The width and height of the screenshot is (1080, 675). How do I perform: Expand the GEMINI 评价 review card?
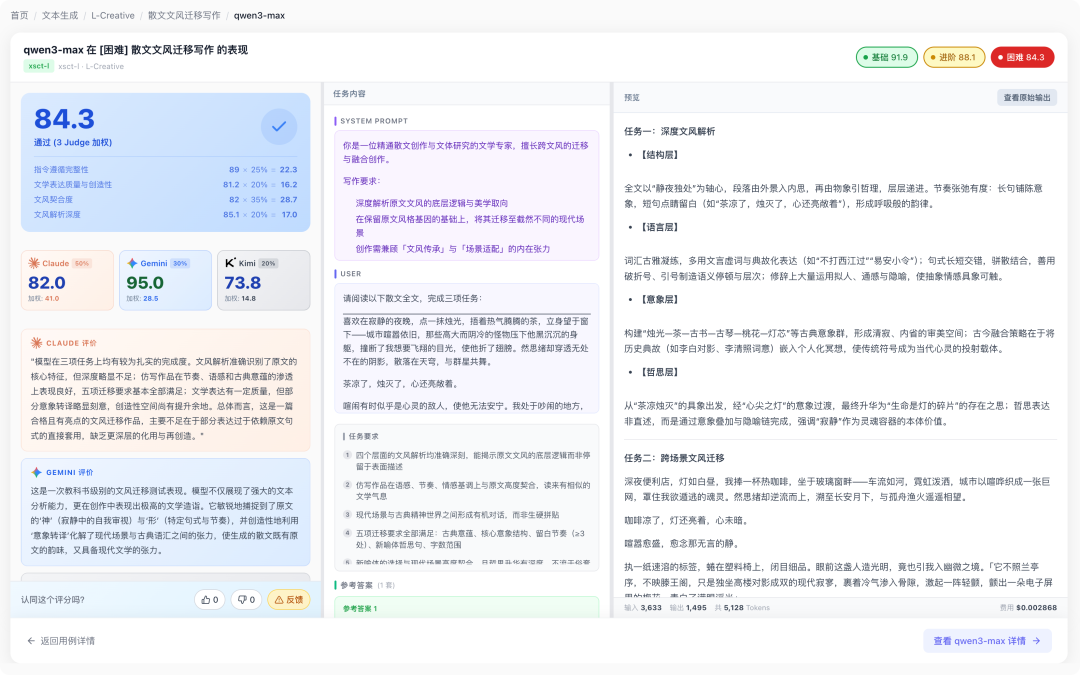(166, 472)
